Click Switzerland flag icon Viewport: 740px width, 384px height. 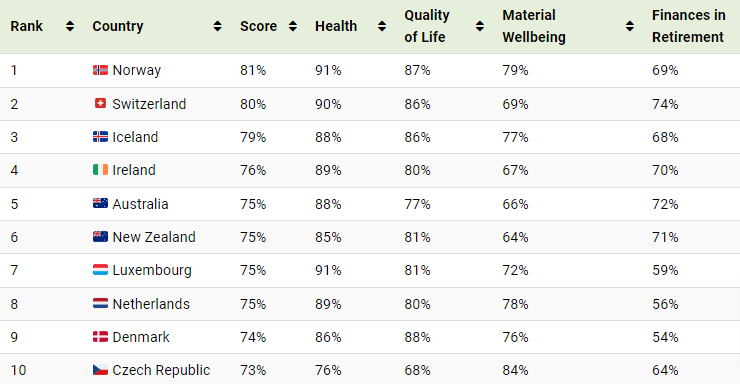(100, 103)
